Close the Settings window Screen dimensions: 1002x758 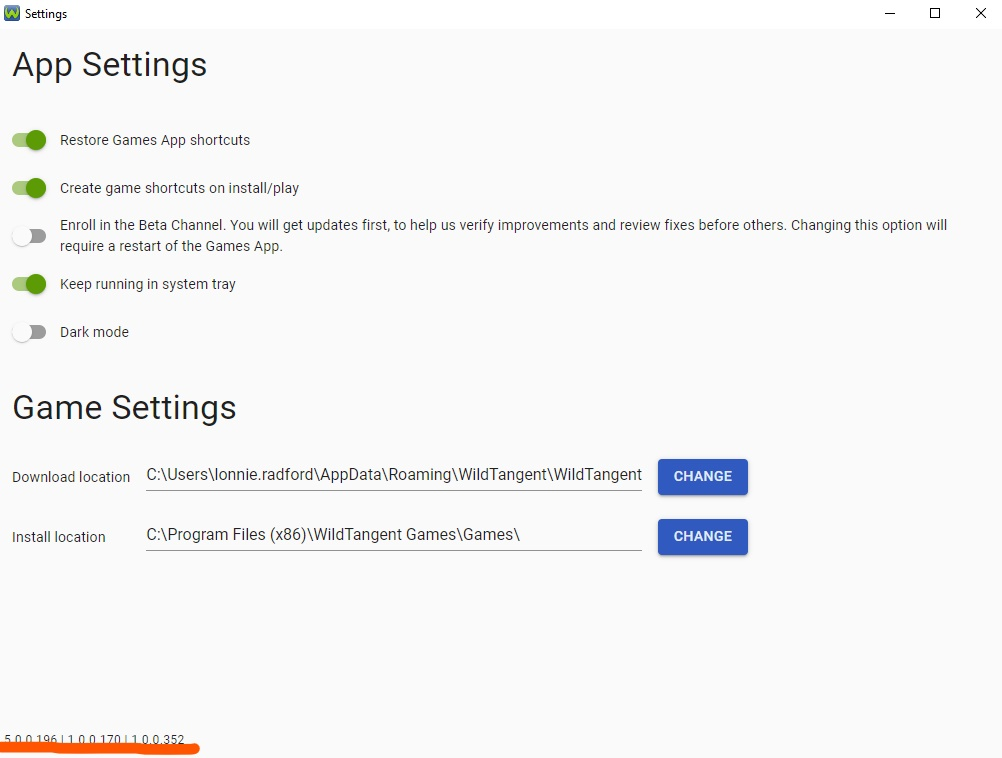980,13
